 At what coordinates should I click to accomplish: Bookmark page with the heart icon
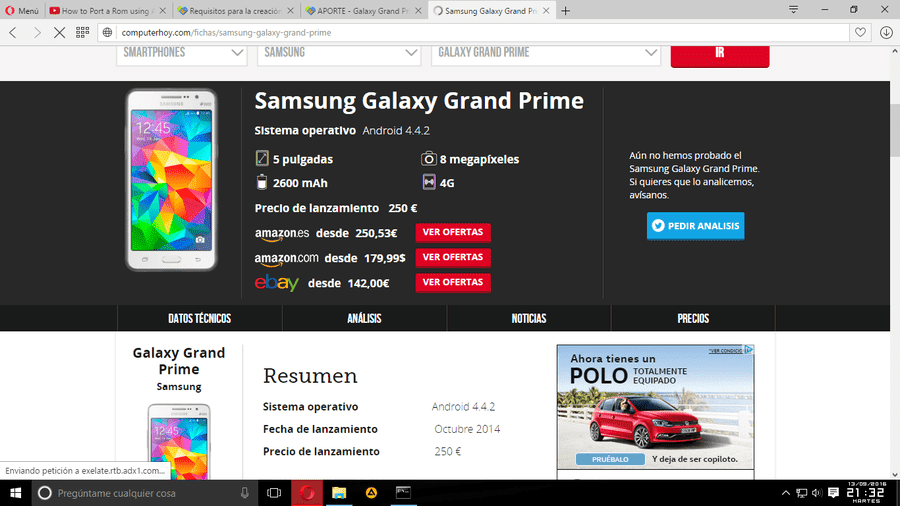[860, 33]
